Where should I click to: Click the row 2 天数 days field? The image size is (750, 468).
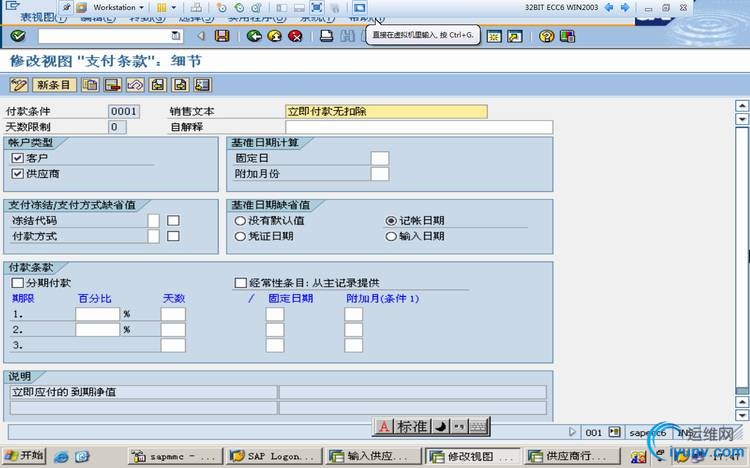pos(173,330)
